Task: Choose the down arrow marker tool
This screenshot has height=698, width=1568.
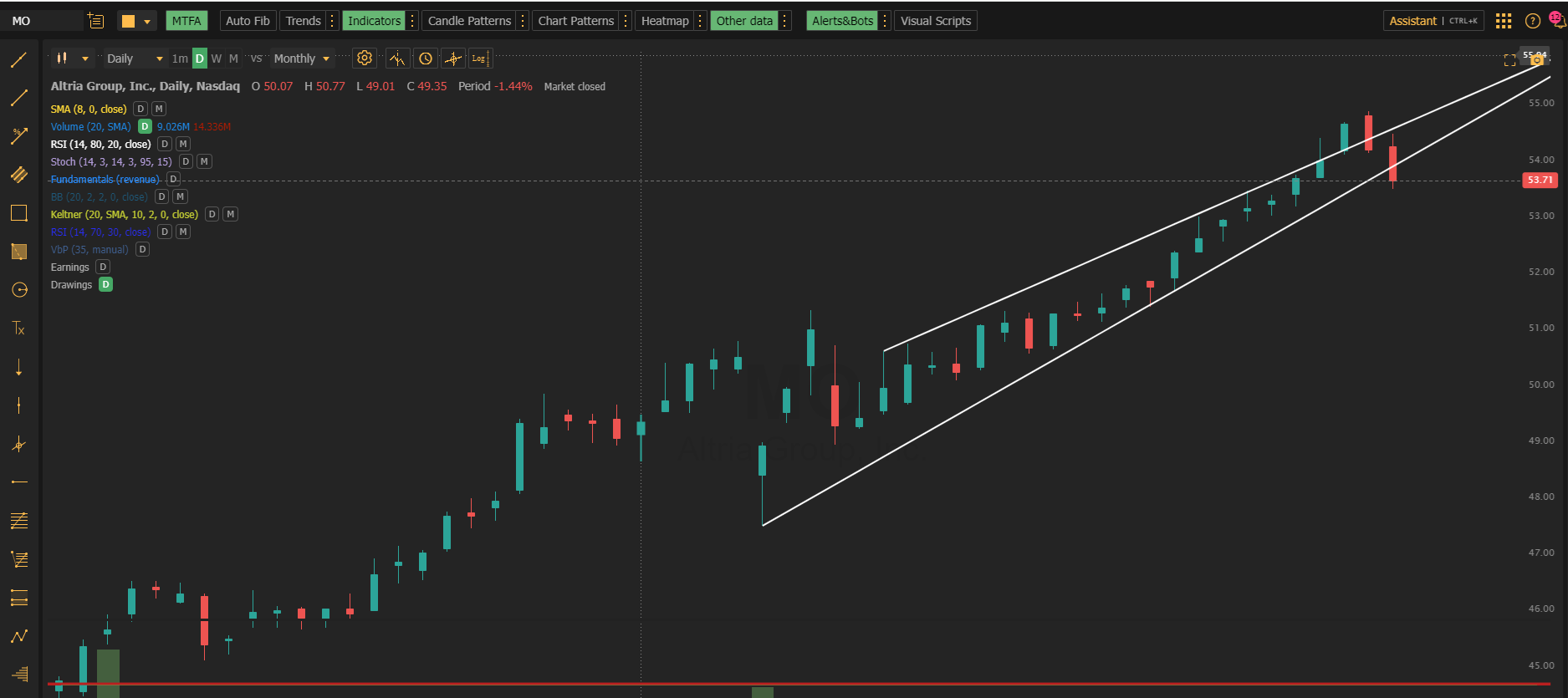Action: point(18,367)
